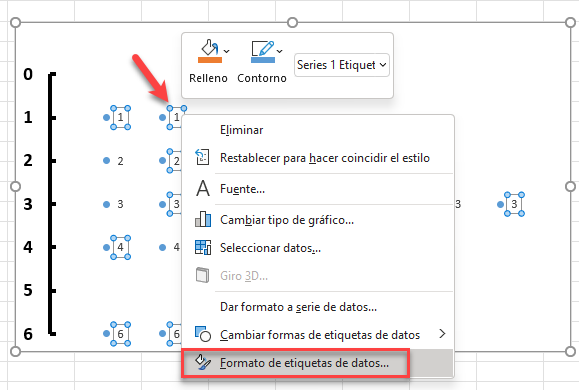Select axis label 0

coord(28,74)
